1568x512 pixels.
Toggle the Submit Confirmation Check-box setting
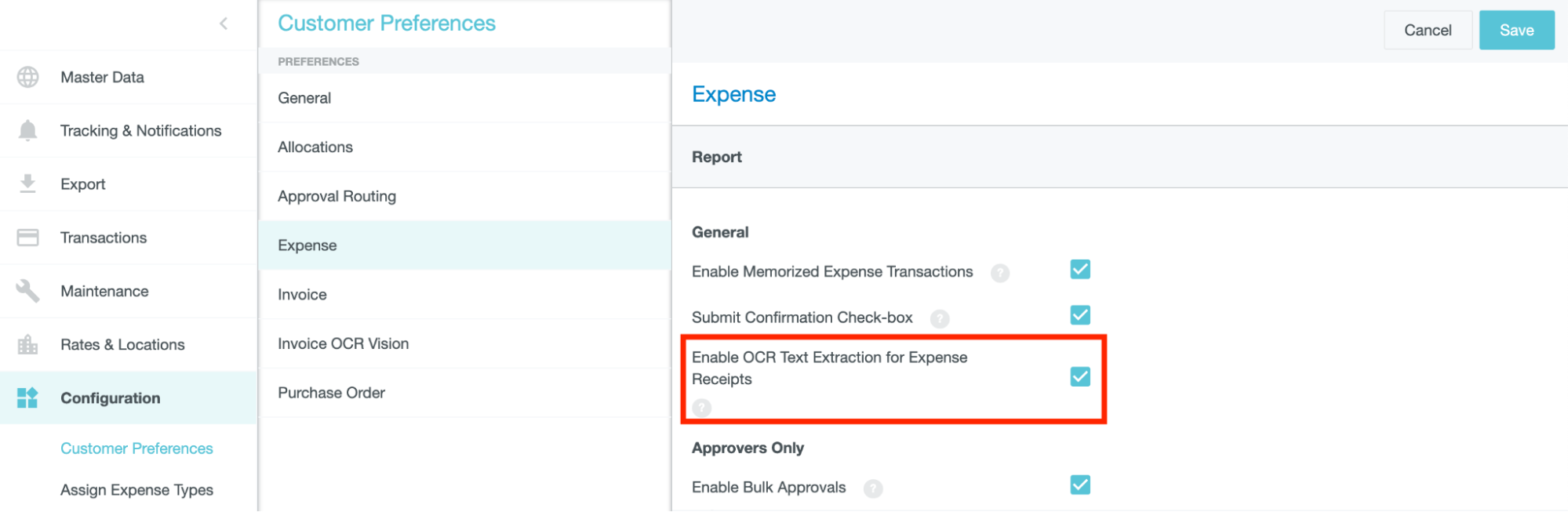pyautogui.click(x=1080, y=315)
